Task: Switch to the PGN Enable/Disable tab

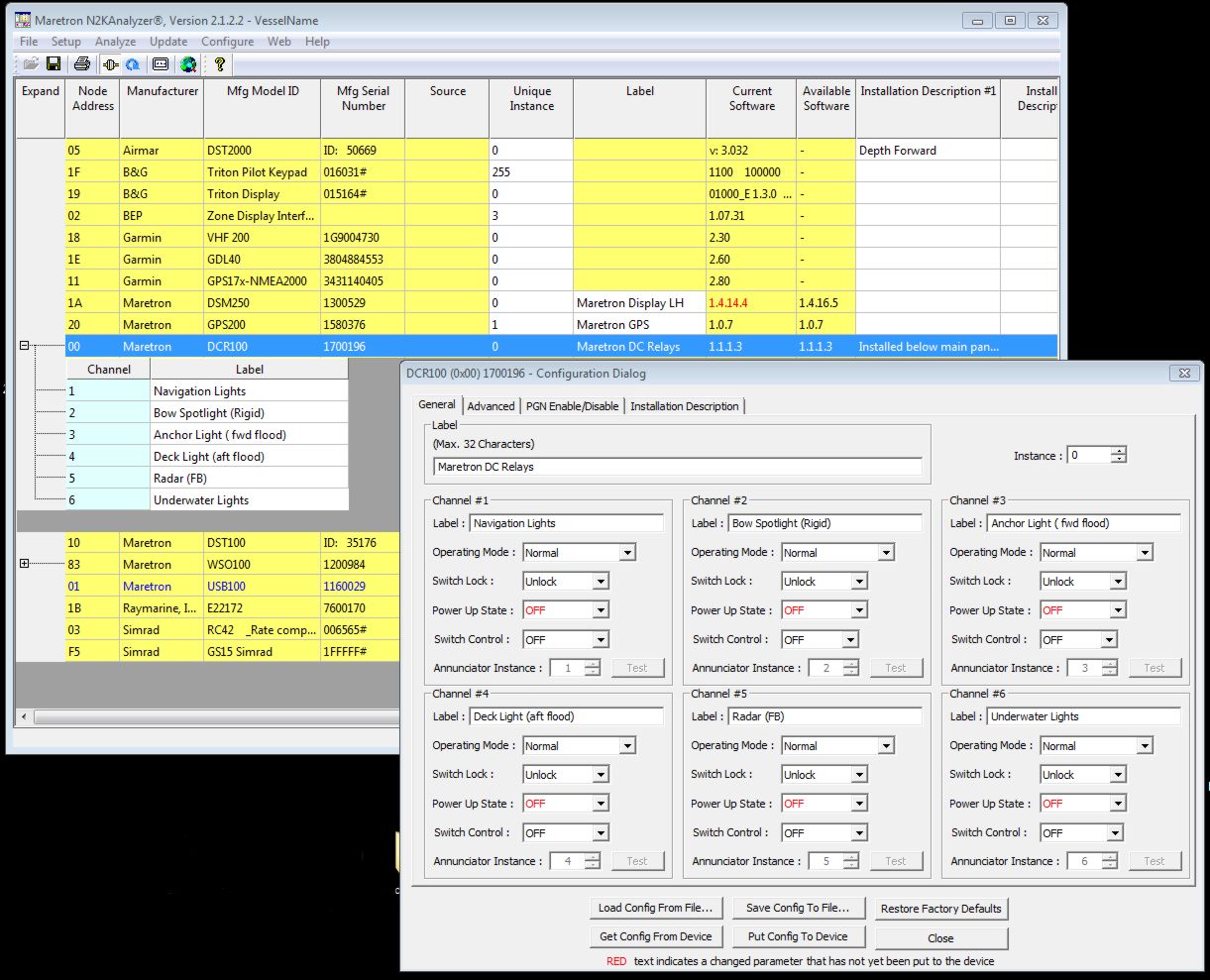Action: tap(572, 406)
